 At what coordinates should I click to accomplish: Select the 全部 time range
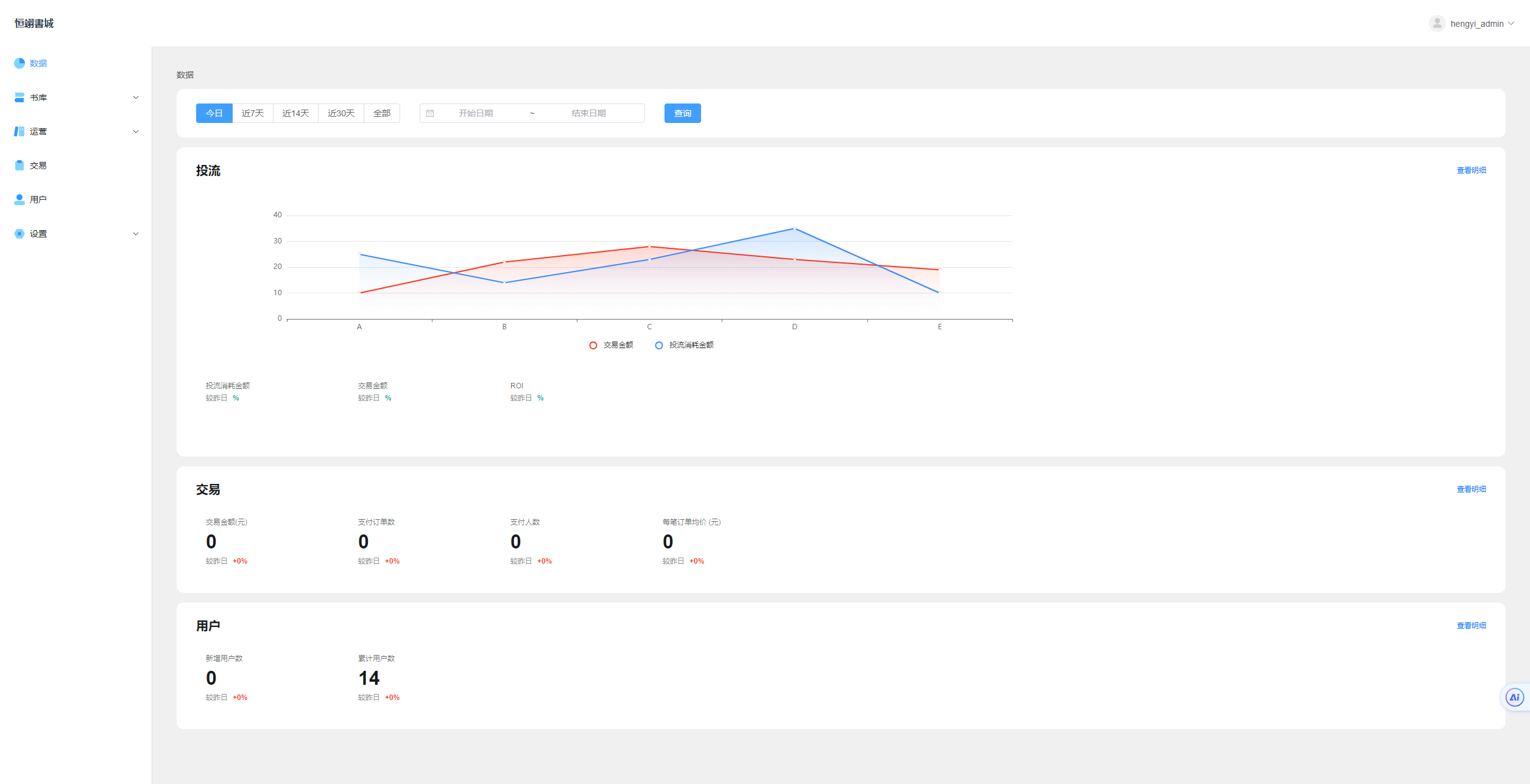382,113
